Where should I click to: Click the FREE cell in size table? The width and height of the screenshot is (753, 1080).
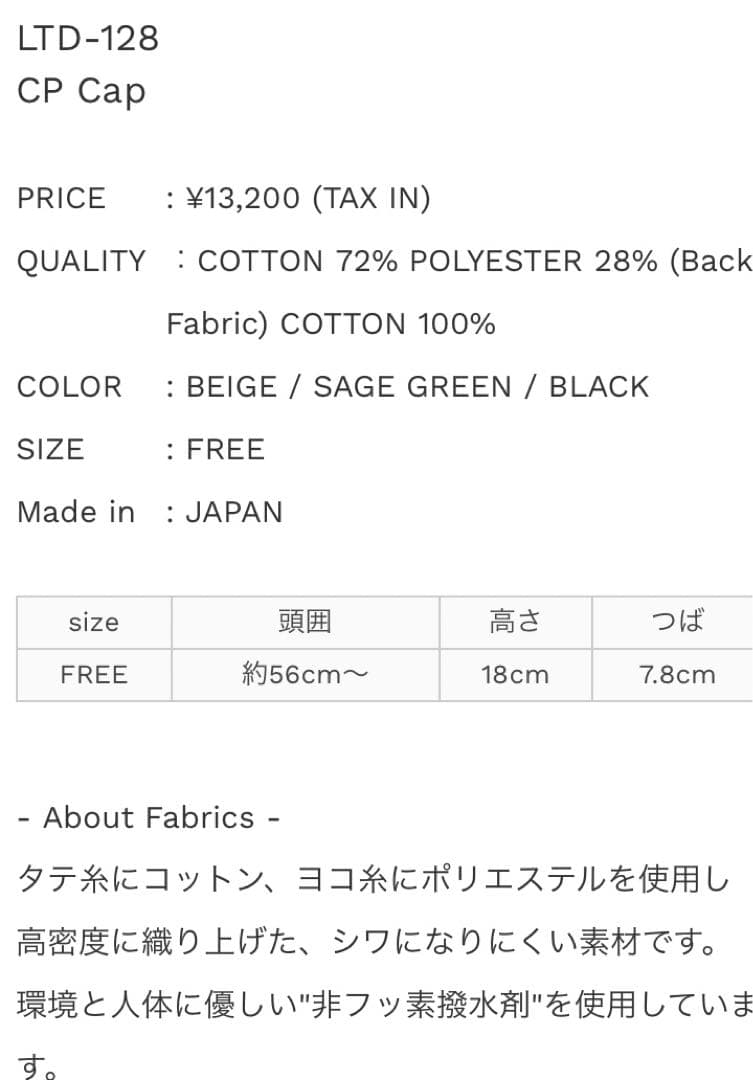[94, 675]
